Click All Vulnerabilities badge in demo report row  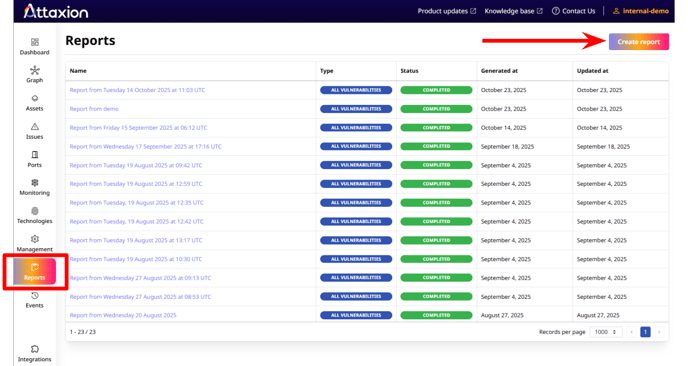click(356, 109)
